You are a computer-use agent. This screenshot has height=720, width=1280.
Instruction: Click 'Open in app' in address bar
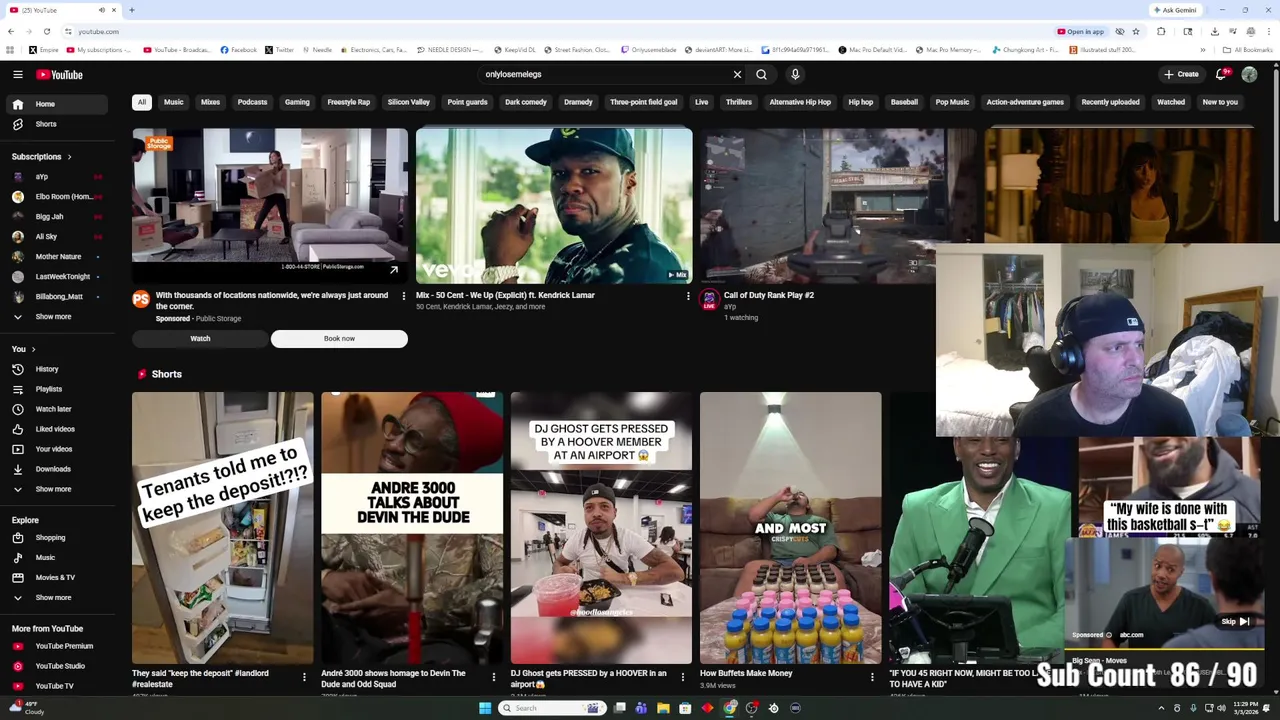coord(1081,31)
